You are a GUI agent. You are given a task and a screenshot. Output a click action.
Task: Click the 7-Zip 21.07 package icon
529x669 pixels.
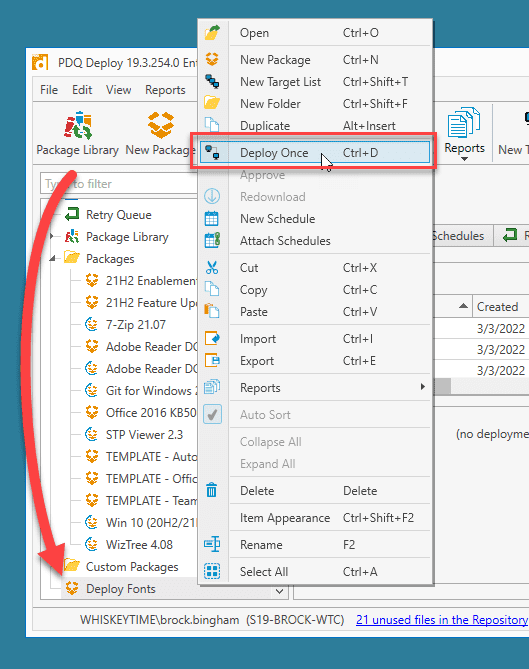point(92,324)
